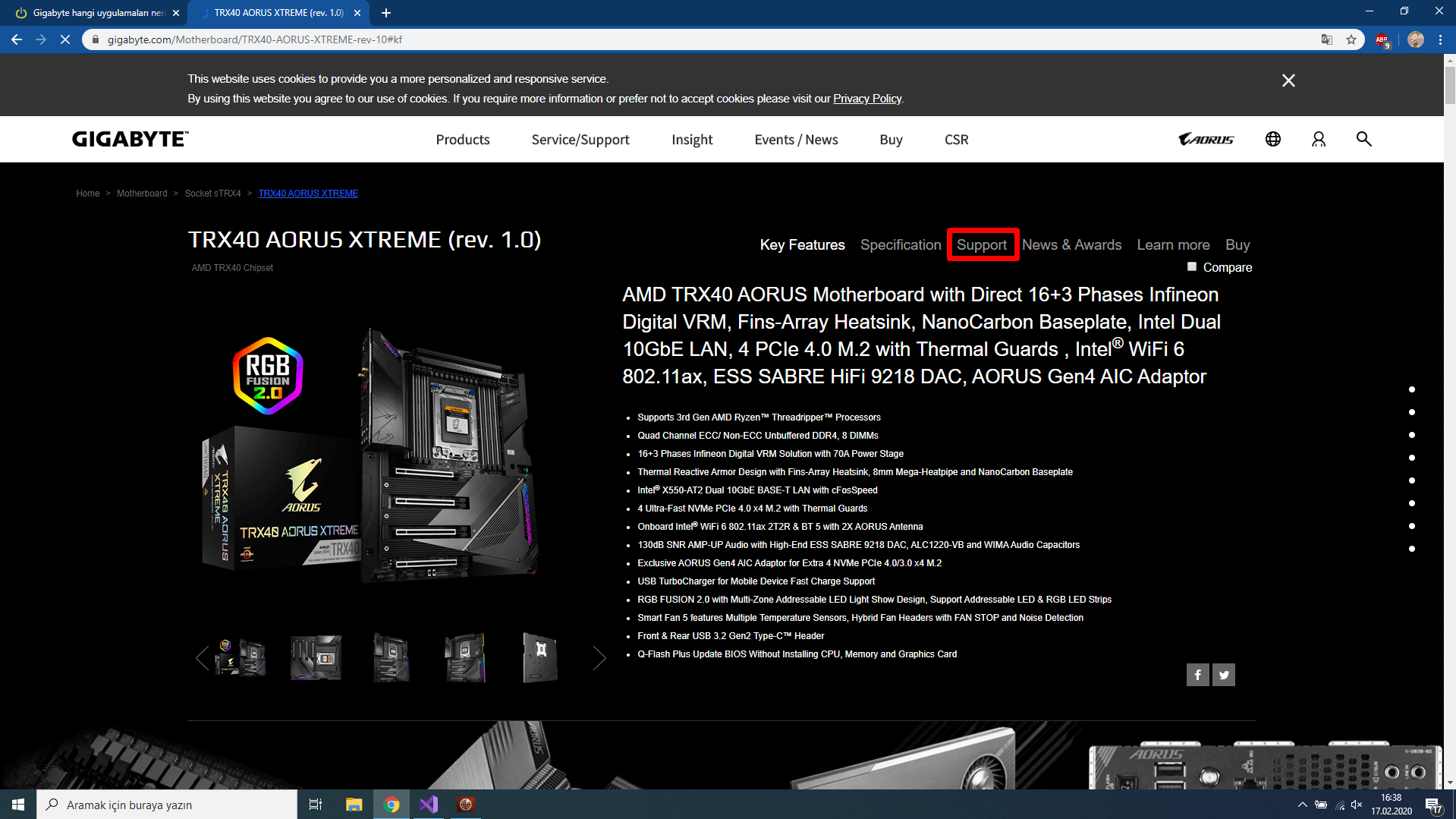
Task: Click the address bar URL field
Action: tap(706, 39)
